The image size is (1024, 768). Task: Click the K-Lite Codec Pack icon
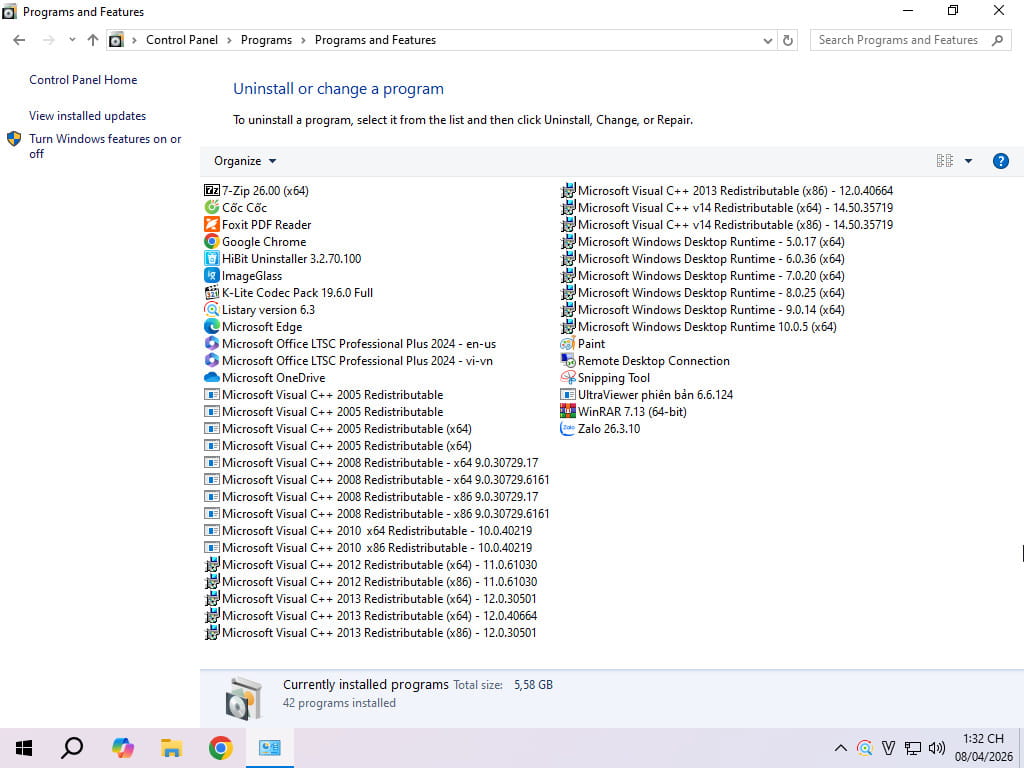pyautogui.click(x=212, y=293)
